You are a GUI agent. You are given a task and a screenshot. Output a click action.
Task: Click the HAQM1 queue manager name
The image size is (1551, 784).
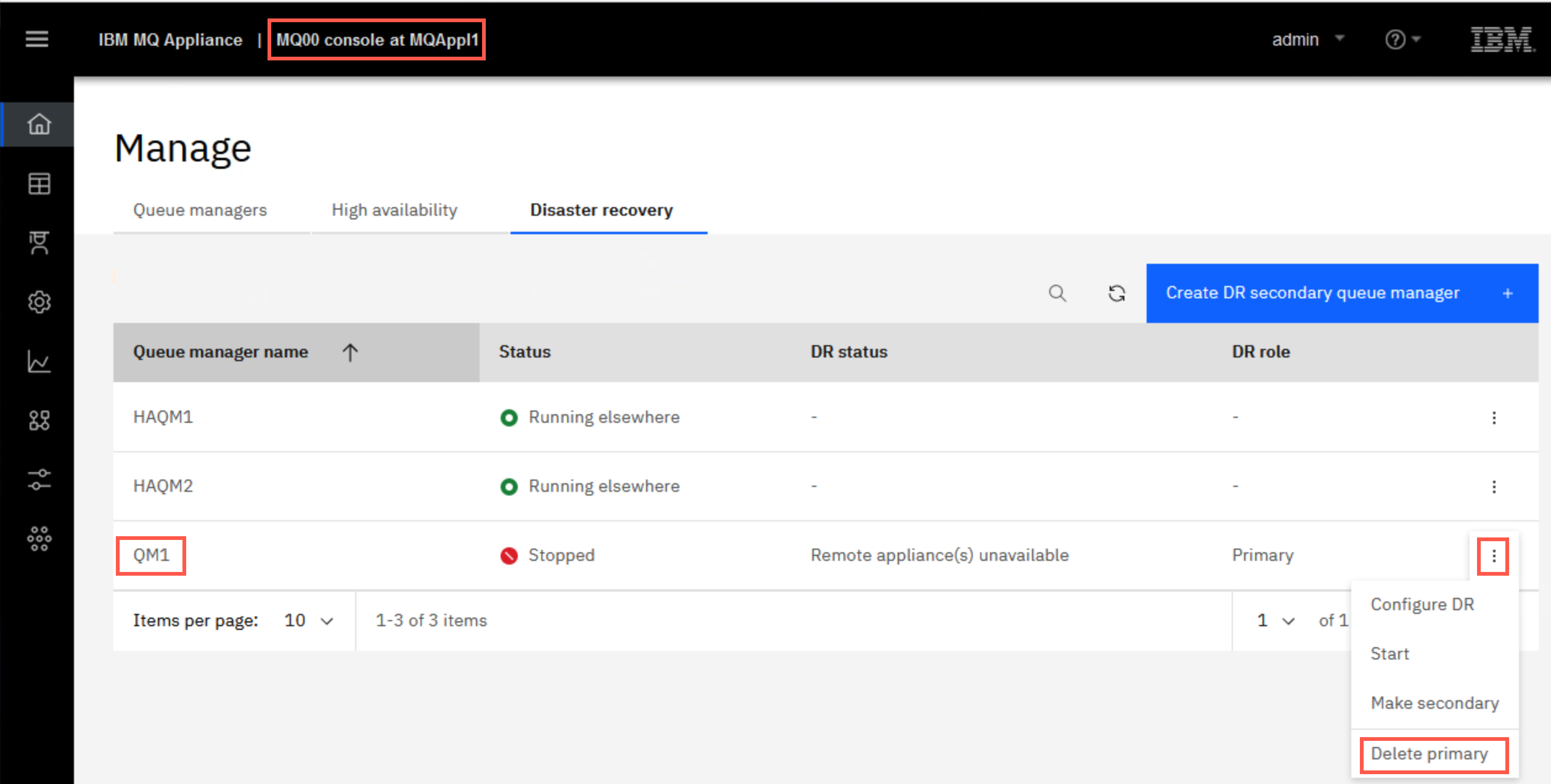pos(163,417)
